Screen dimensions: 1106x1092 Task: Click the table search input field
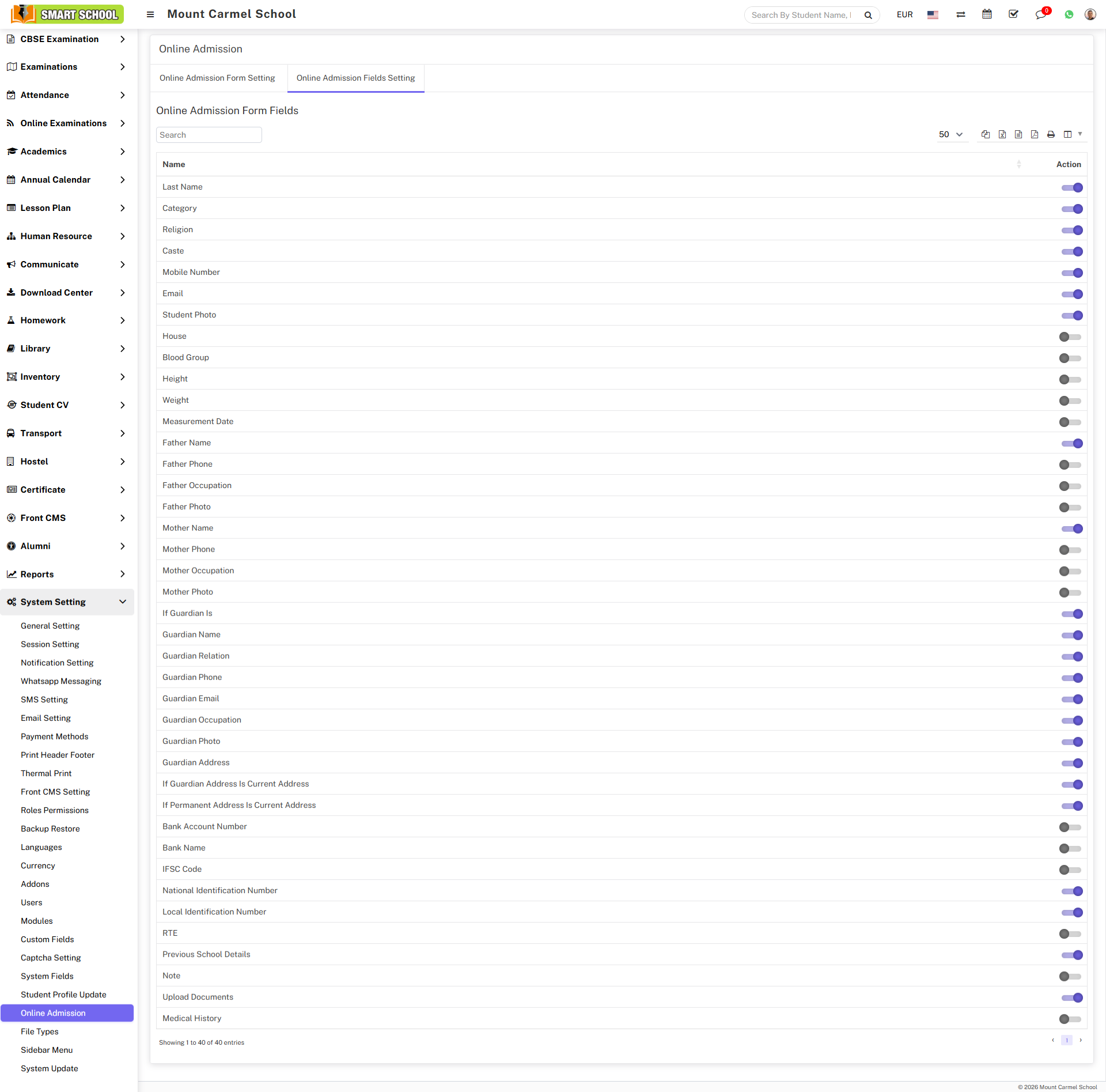coord(209,134)
